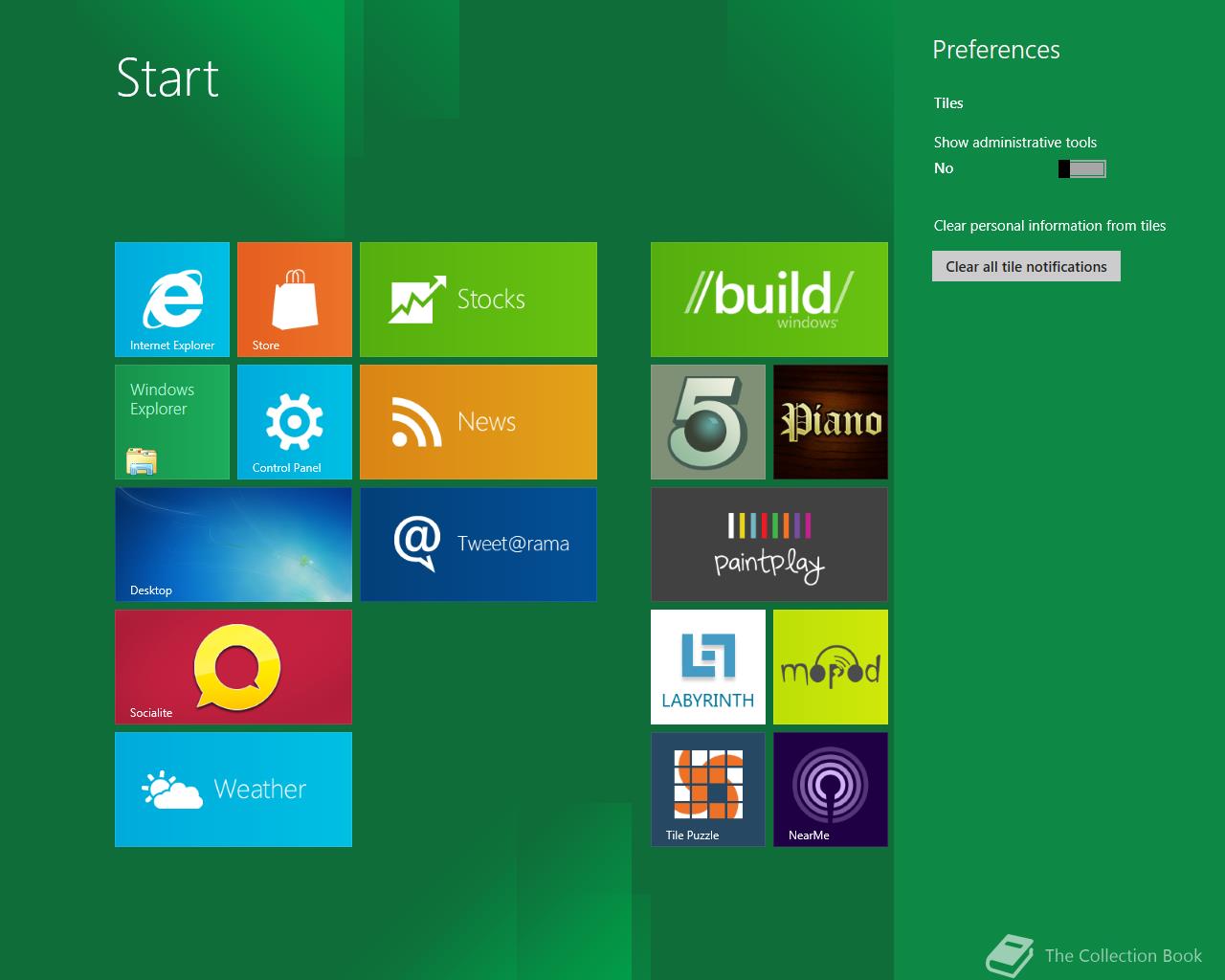Click the Start heading text

[x=167, y=78]
